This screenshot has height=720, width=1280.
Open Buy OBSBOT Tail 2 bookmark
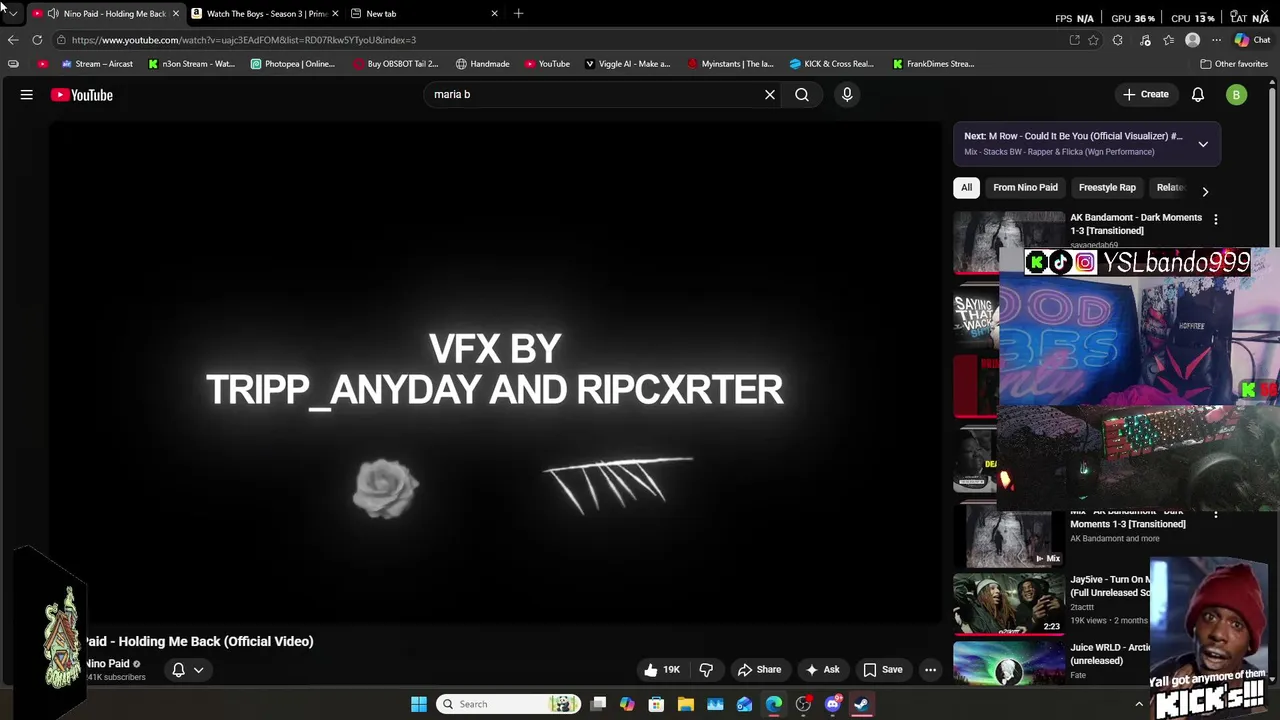pos(396,64)
